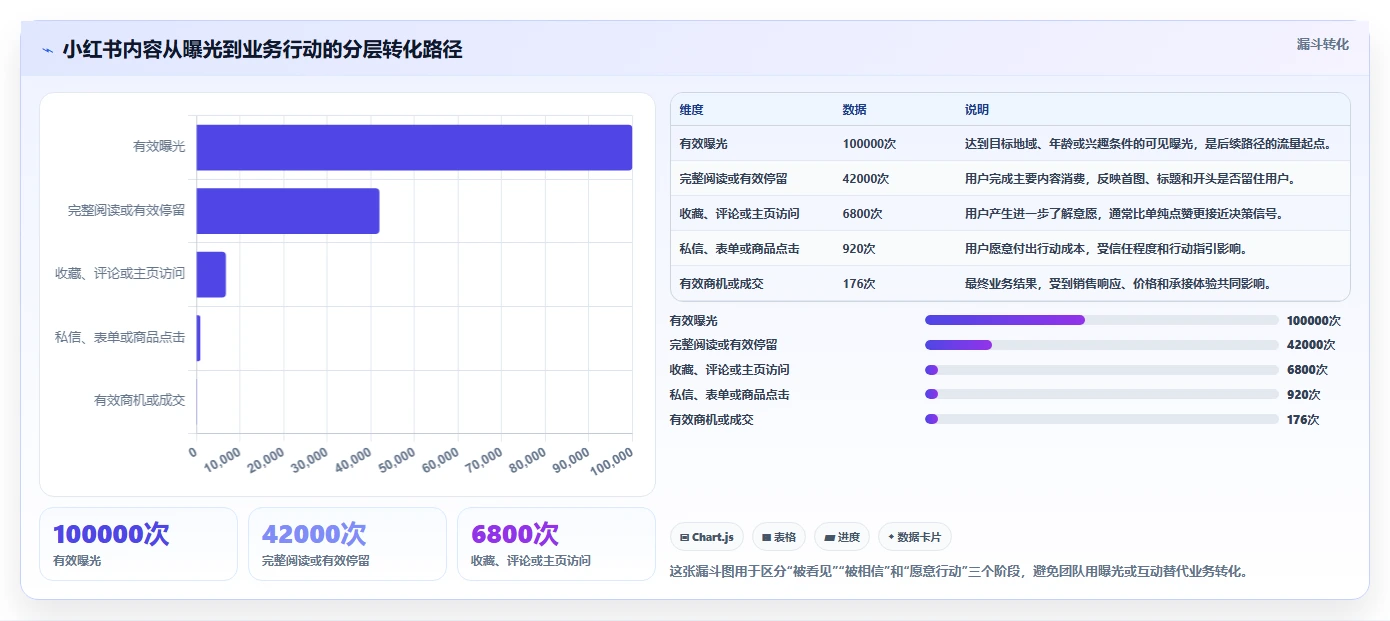Click the 有效曝光 label on the chart axis
This screenshot has height=621, width=1390.
[x=159, y=147]
